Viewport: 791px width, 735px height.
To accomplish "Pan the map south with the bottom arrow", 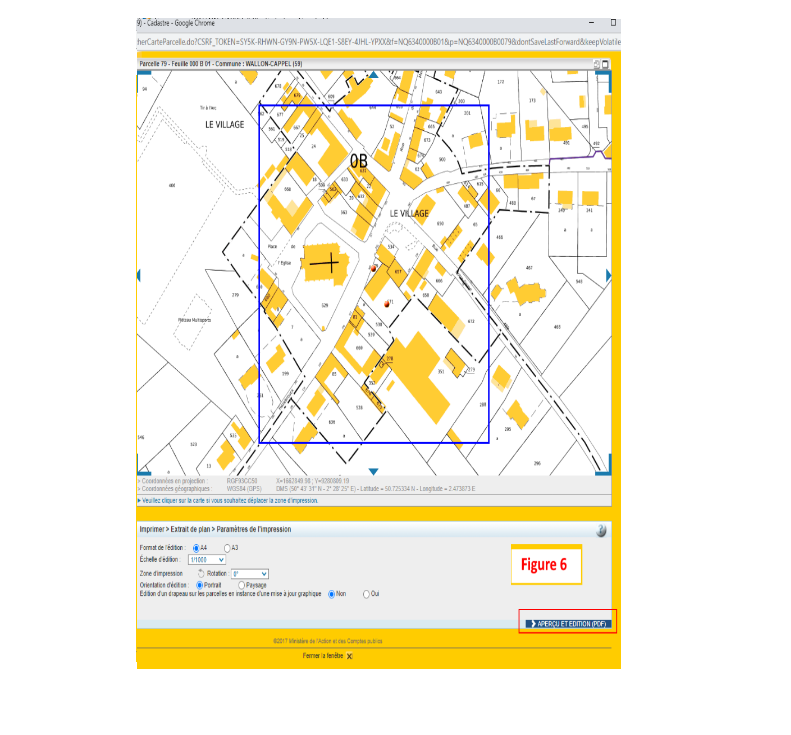I will [x=373, y=472].
